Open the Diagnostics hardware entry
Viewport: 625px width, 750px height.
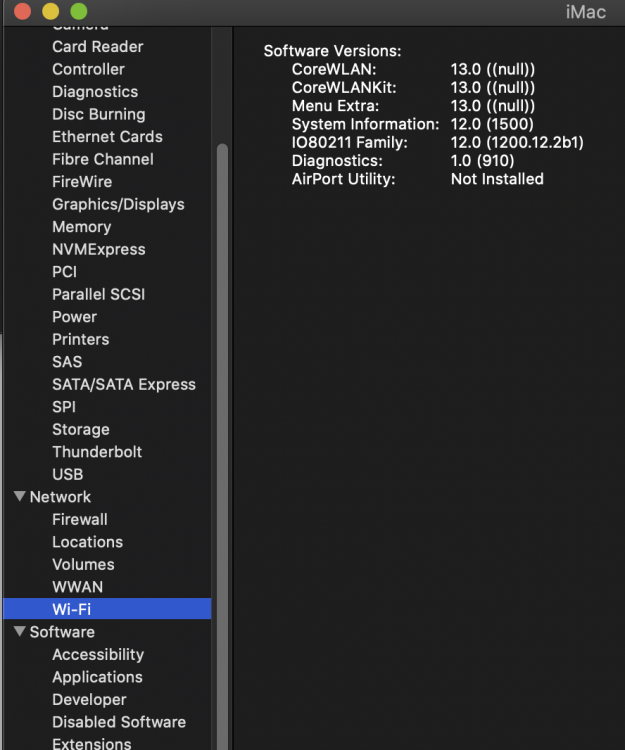point(95,92)
